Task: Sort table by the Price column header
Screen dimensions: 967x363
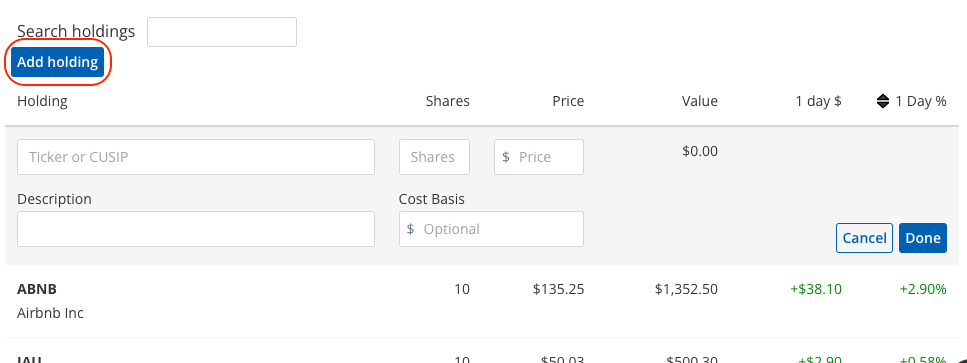Action: [568, 101]
